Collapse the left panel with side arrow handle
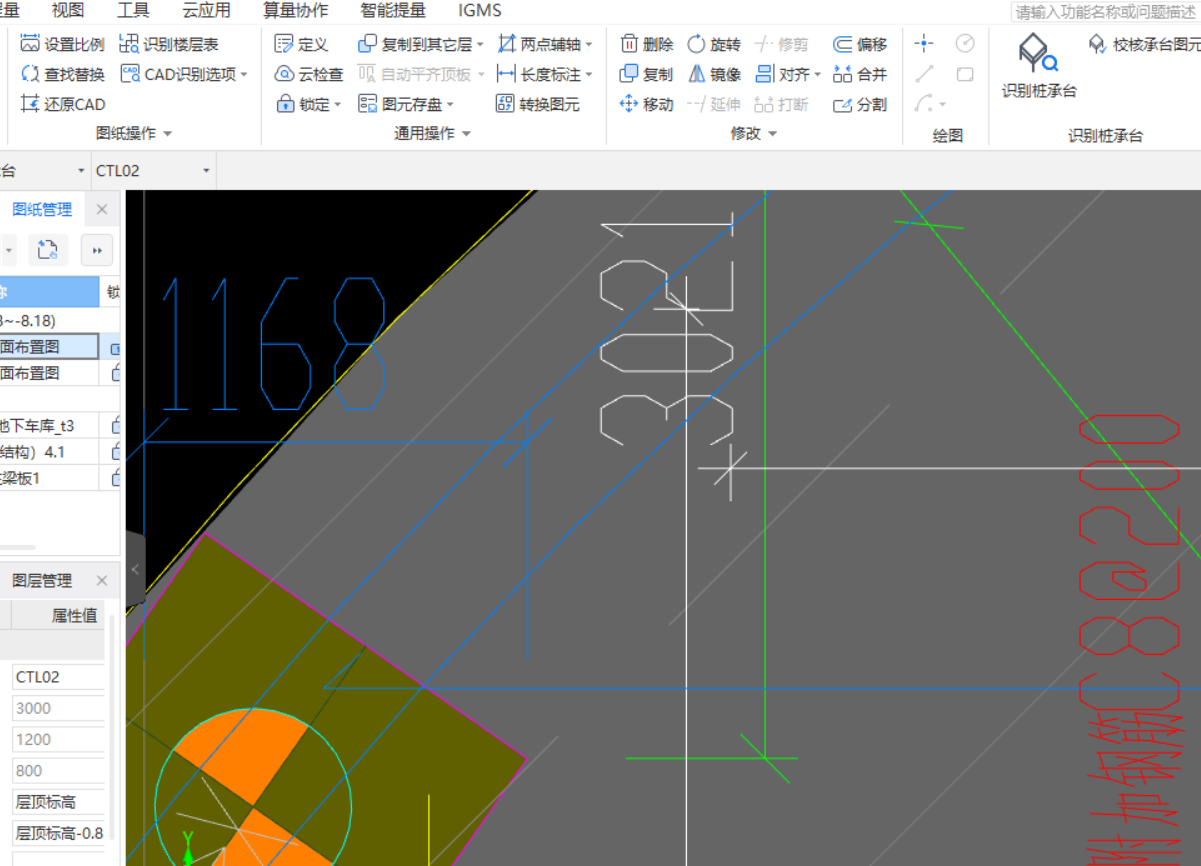 tap(135, 570)
